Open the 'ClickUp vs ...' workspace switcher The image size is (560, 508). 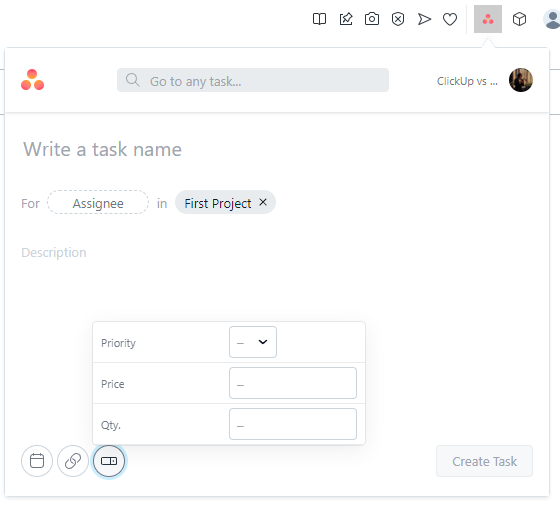point(467,81)
